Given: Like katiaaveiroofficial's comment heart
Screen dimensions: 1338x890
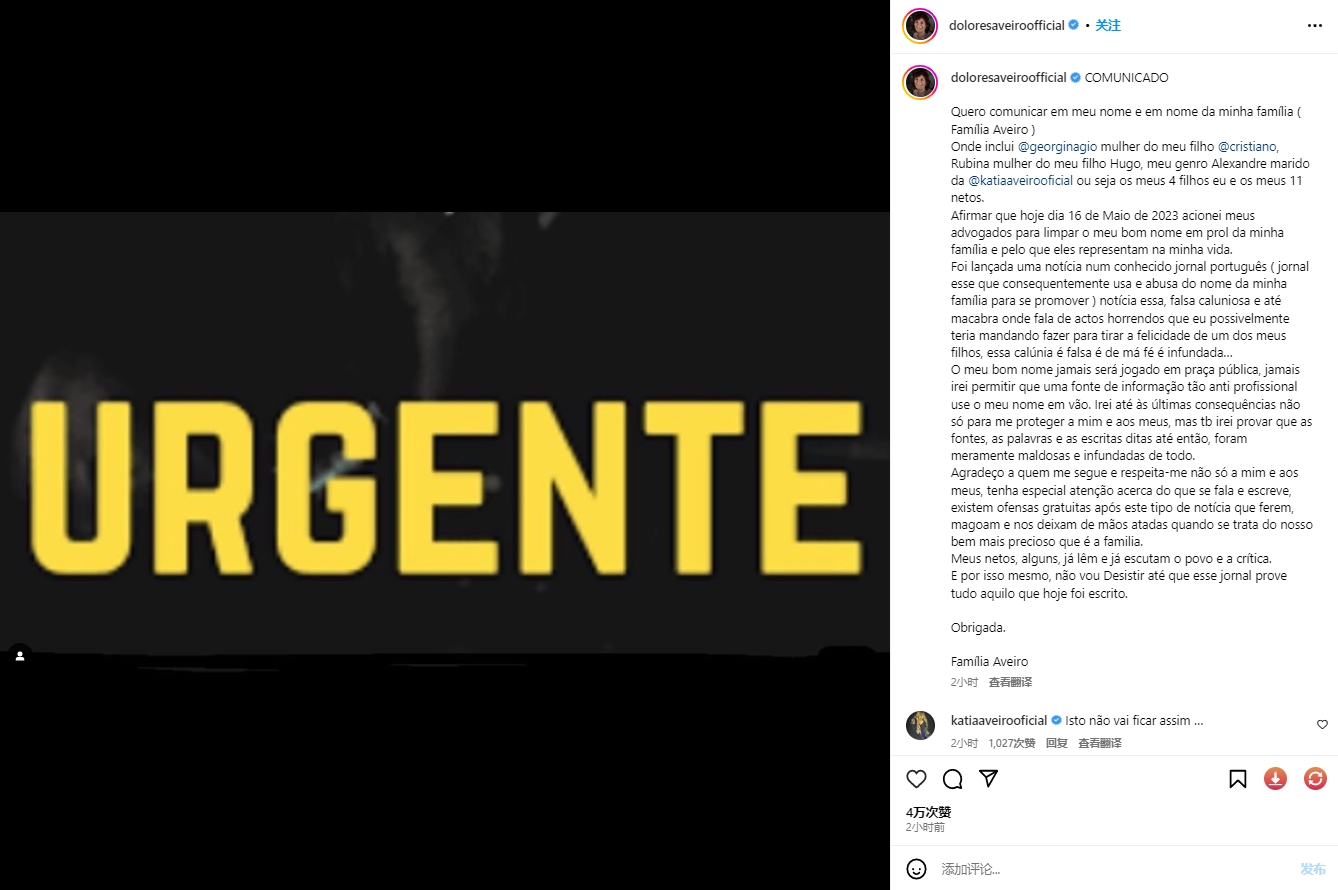Looking at the screenshot, I should [1322, 724].
